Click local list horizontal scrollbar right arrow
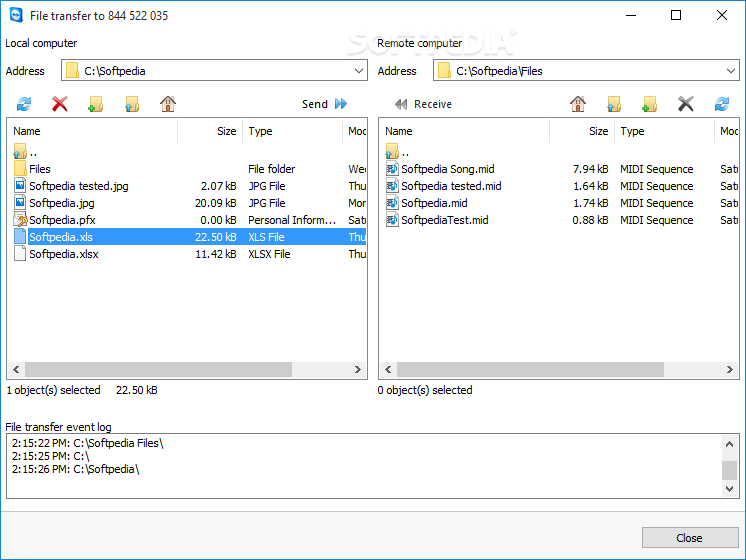The image size is (746, 560). (358, 370)
